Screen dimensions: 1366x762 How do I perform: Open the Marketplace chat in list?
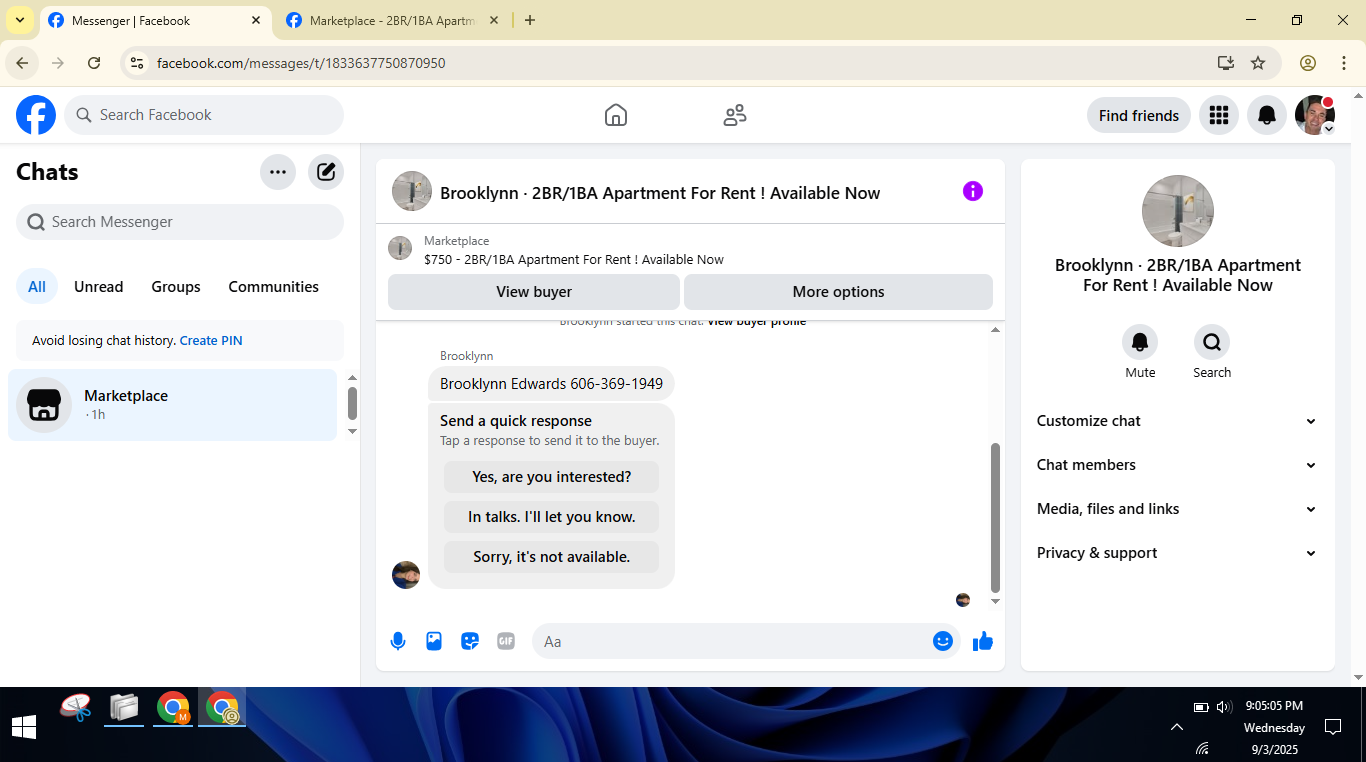coord(173,405)
